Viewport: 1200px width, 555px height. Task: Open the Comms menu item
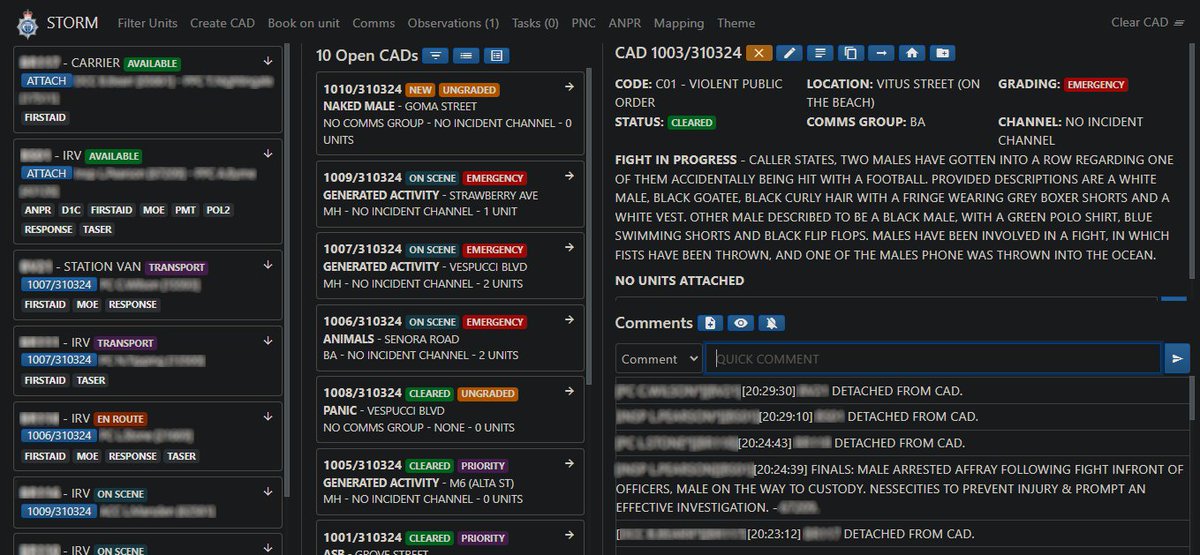click(374, 23)
